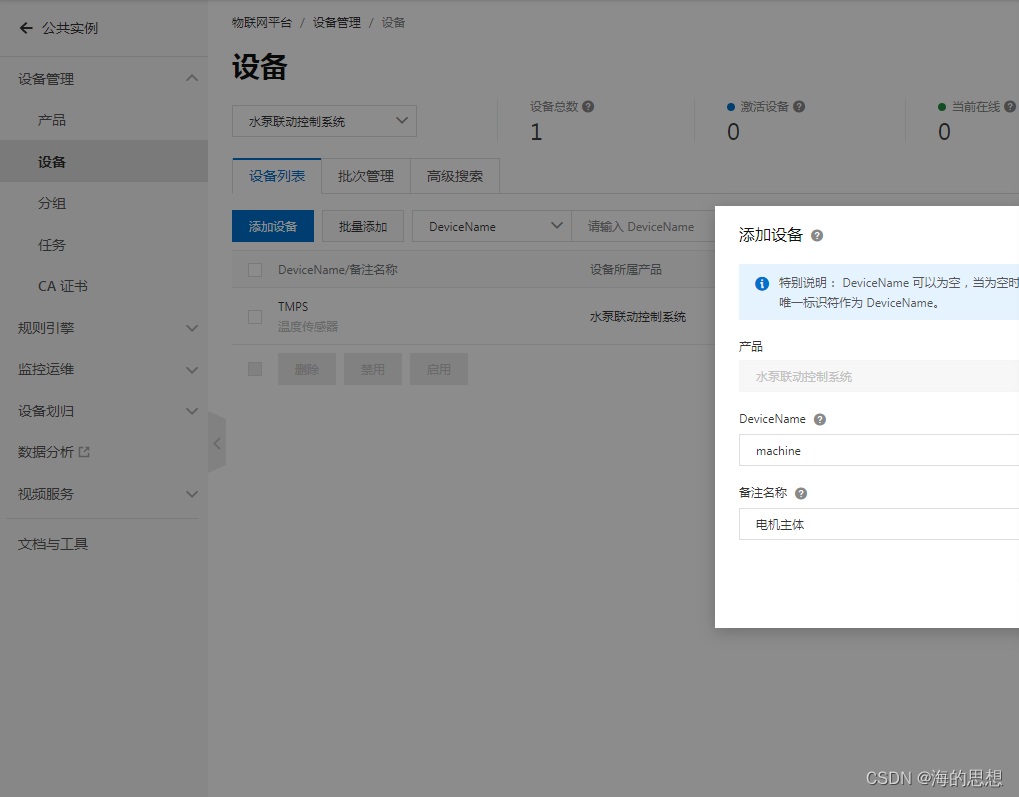1019x797 pixels.
Task: Click help icon beside 当前在线
Action: [1010, 107]
